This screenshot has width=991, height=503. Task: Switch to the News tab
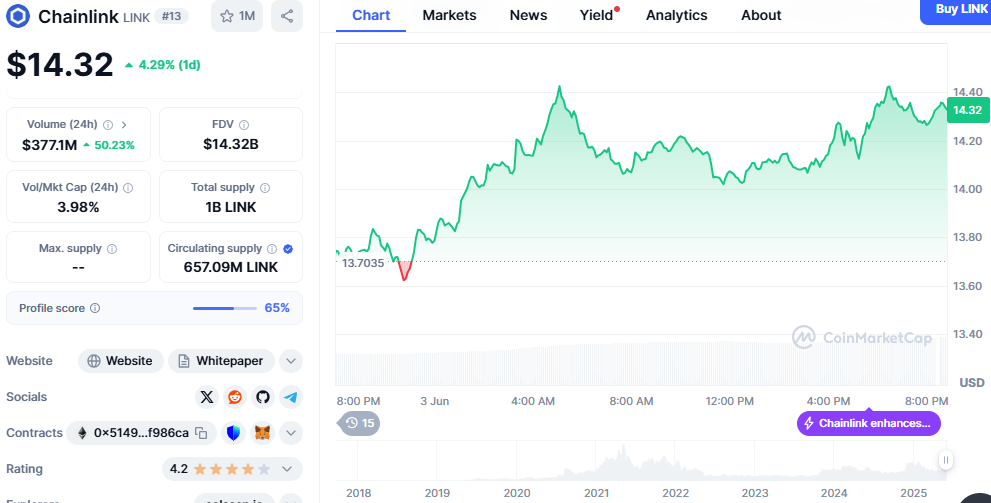[528, 15]
